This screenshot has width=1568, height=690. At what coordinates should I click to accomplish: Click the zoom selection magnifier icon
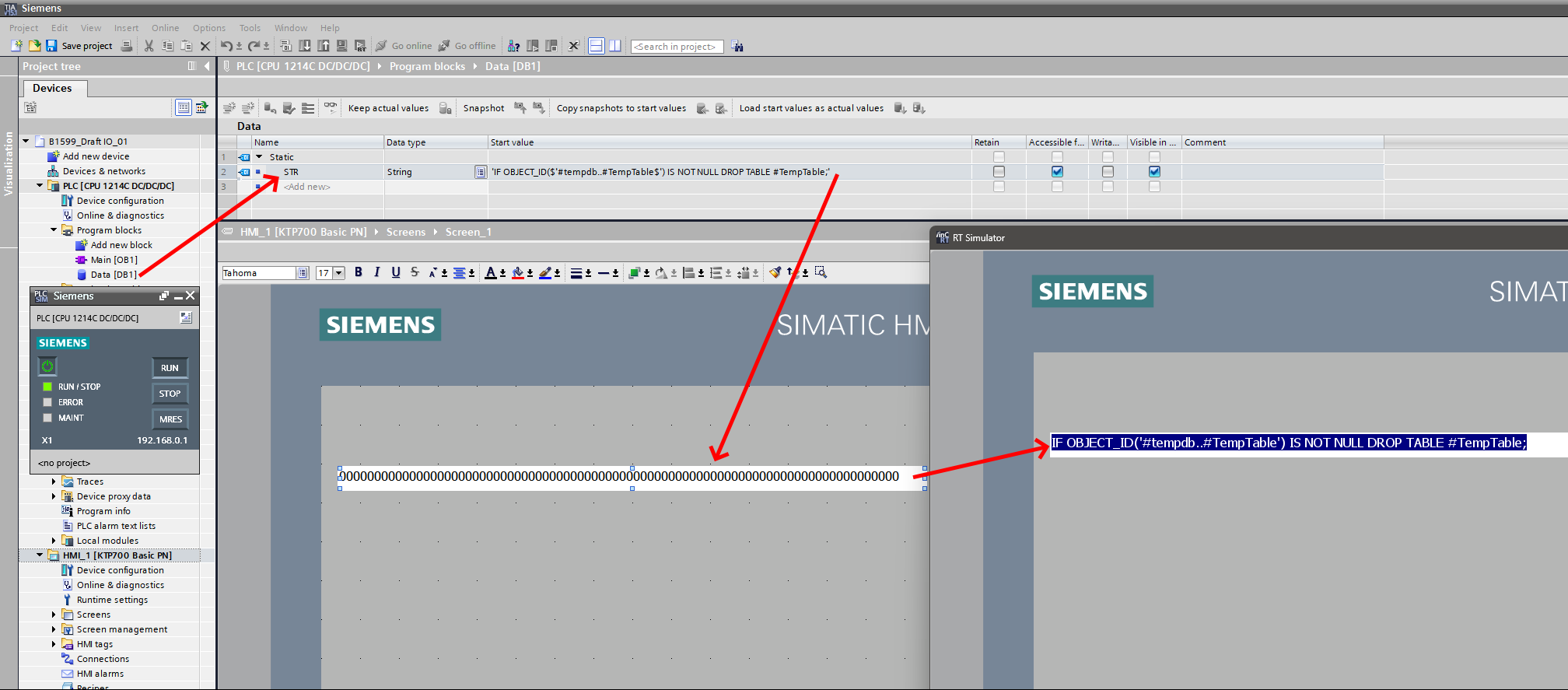pos(821,272)
